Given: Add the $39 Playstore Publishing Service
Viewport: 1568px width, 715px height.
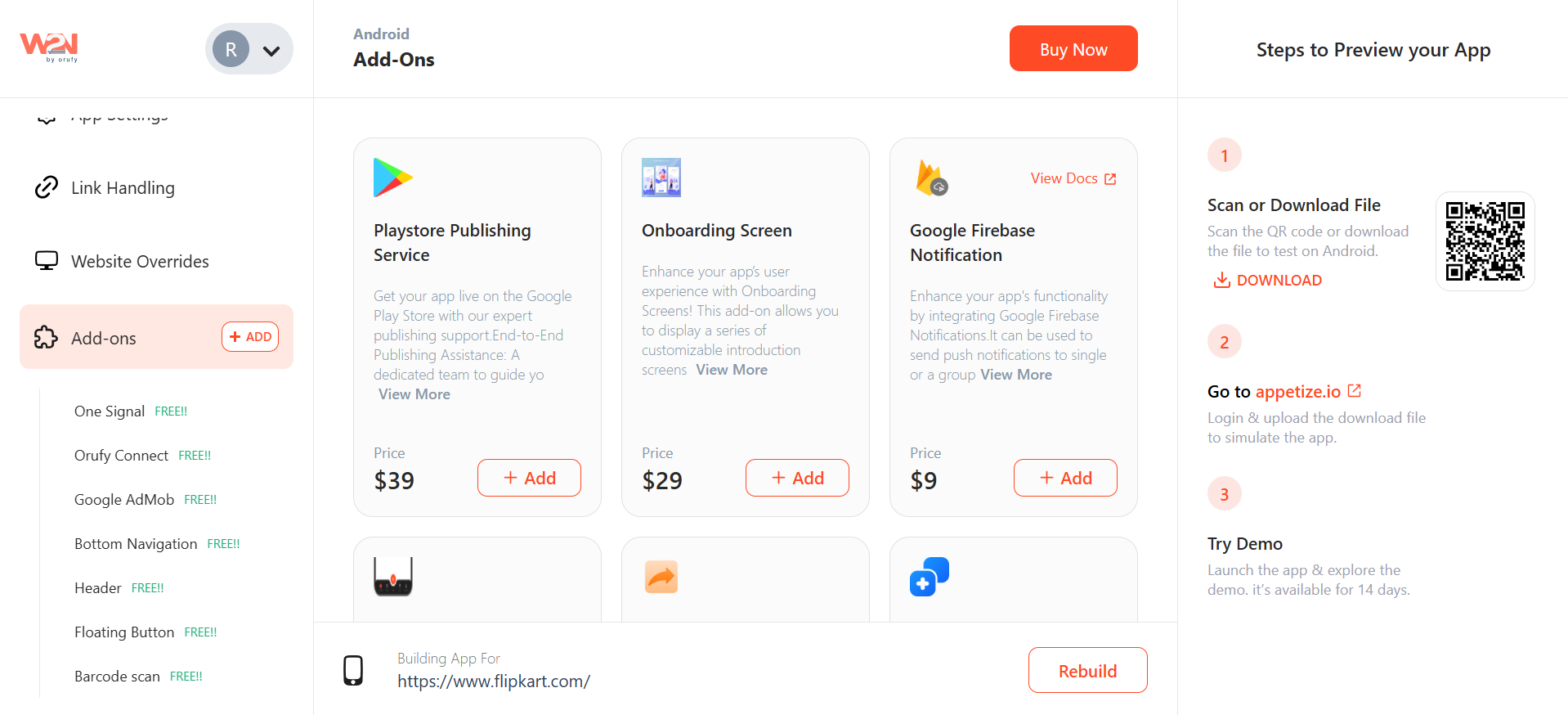Looking at the screenshot, I should [529, 478].
